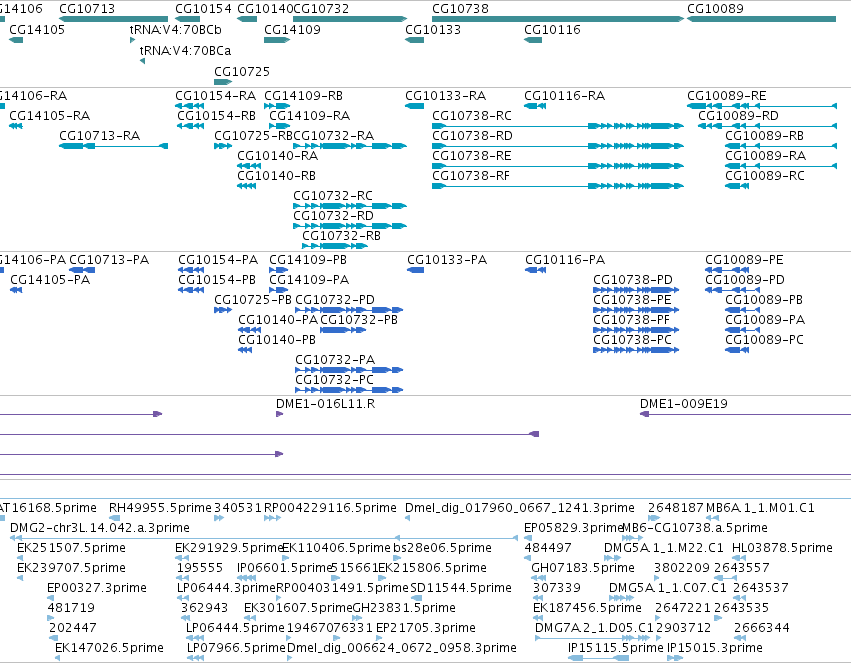
Task: Click EST EK251507.5prime
Action: point(71,548)
